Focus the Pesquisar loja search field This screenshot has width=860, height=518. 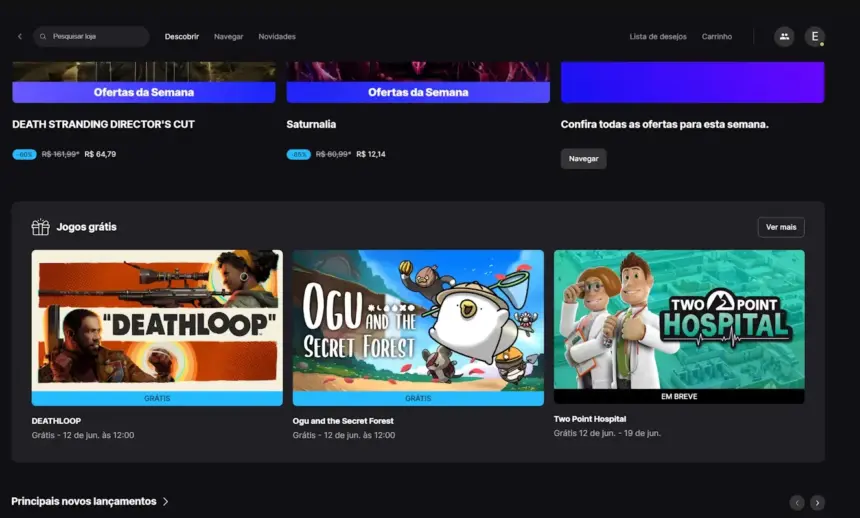click(x=91, y=36)
